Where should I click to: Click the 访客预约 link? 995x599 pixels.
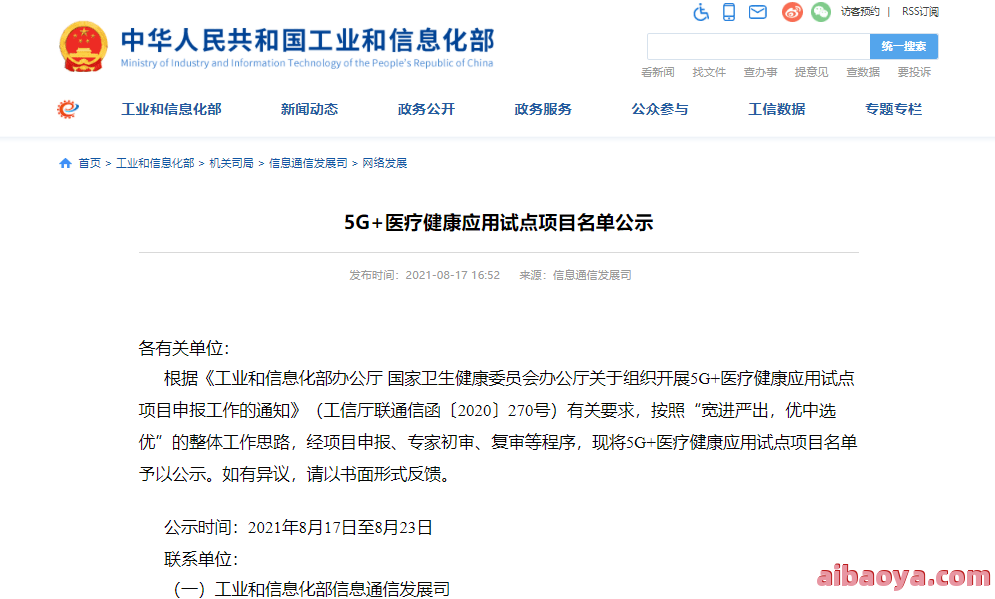(x=860, y=11)
